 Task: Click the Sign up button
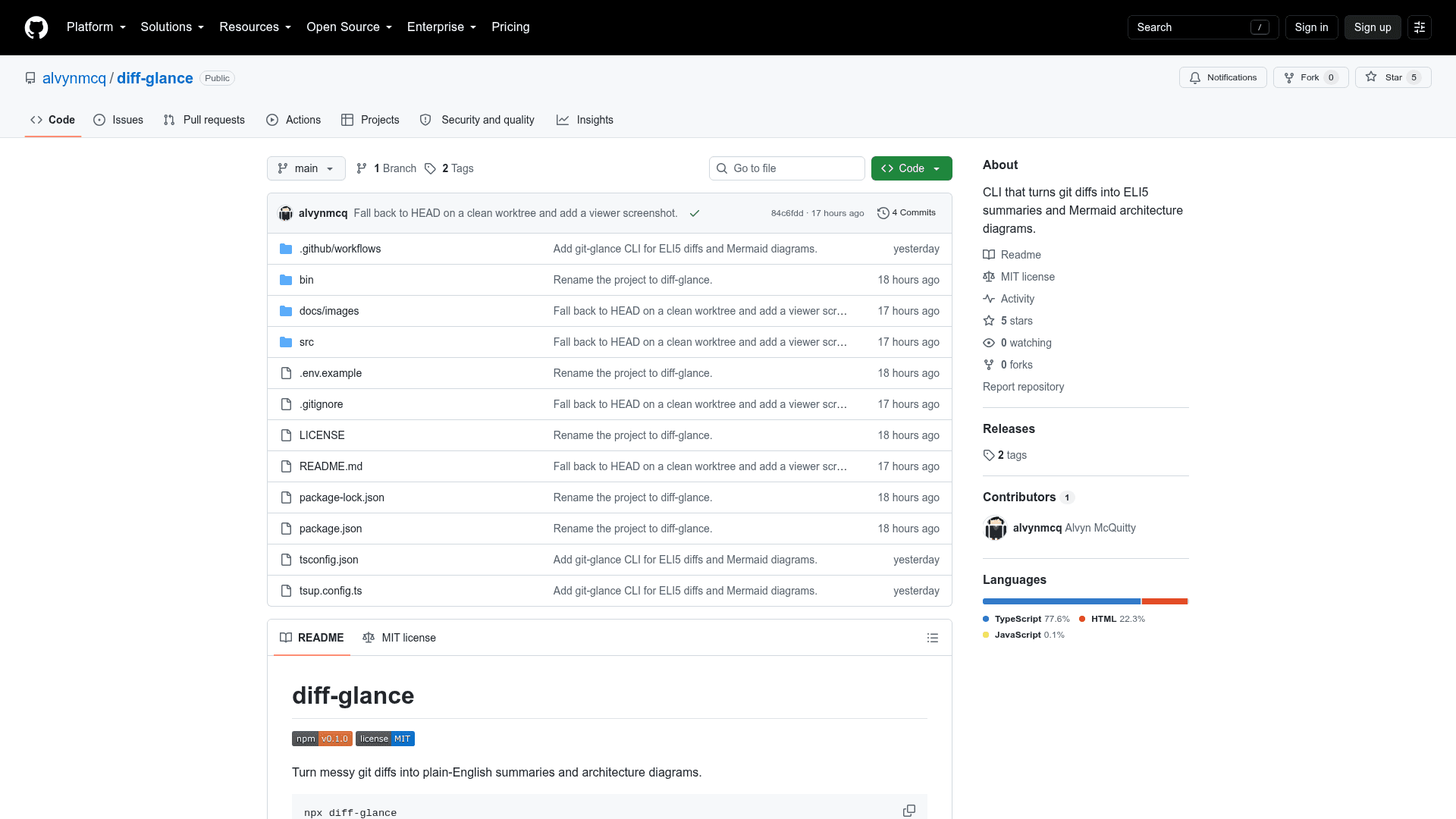[x=1373, y=27]
